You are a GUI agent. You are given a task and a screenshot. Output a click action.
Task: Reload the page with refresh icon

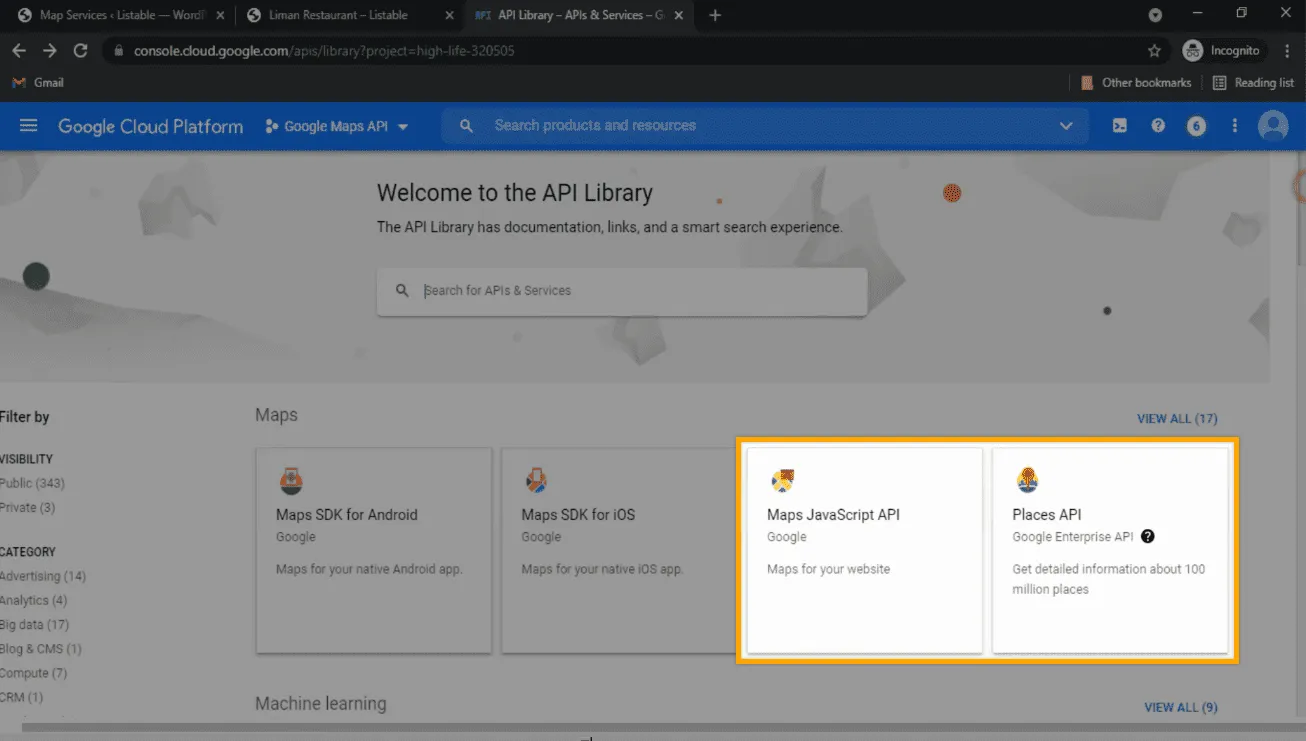[81, 50]
